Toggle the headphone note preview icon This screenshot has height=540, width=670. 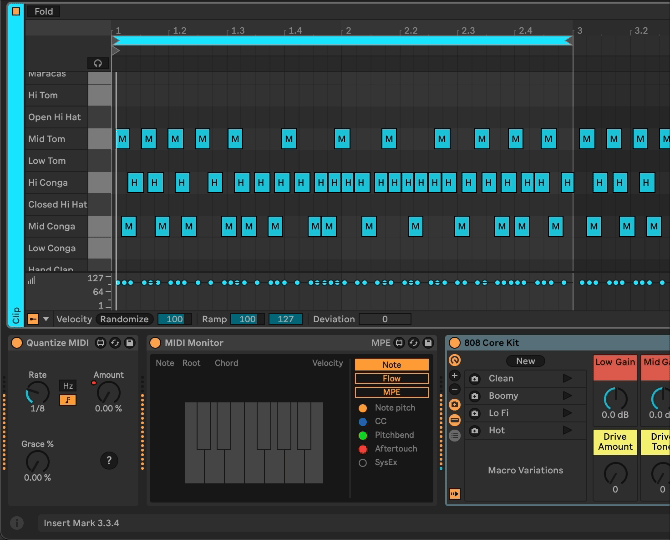pyautogui.click(x=98, y=63)
